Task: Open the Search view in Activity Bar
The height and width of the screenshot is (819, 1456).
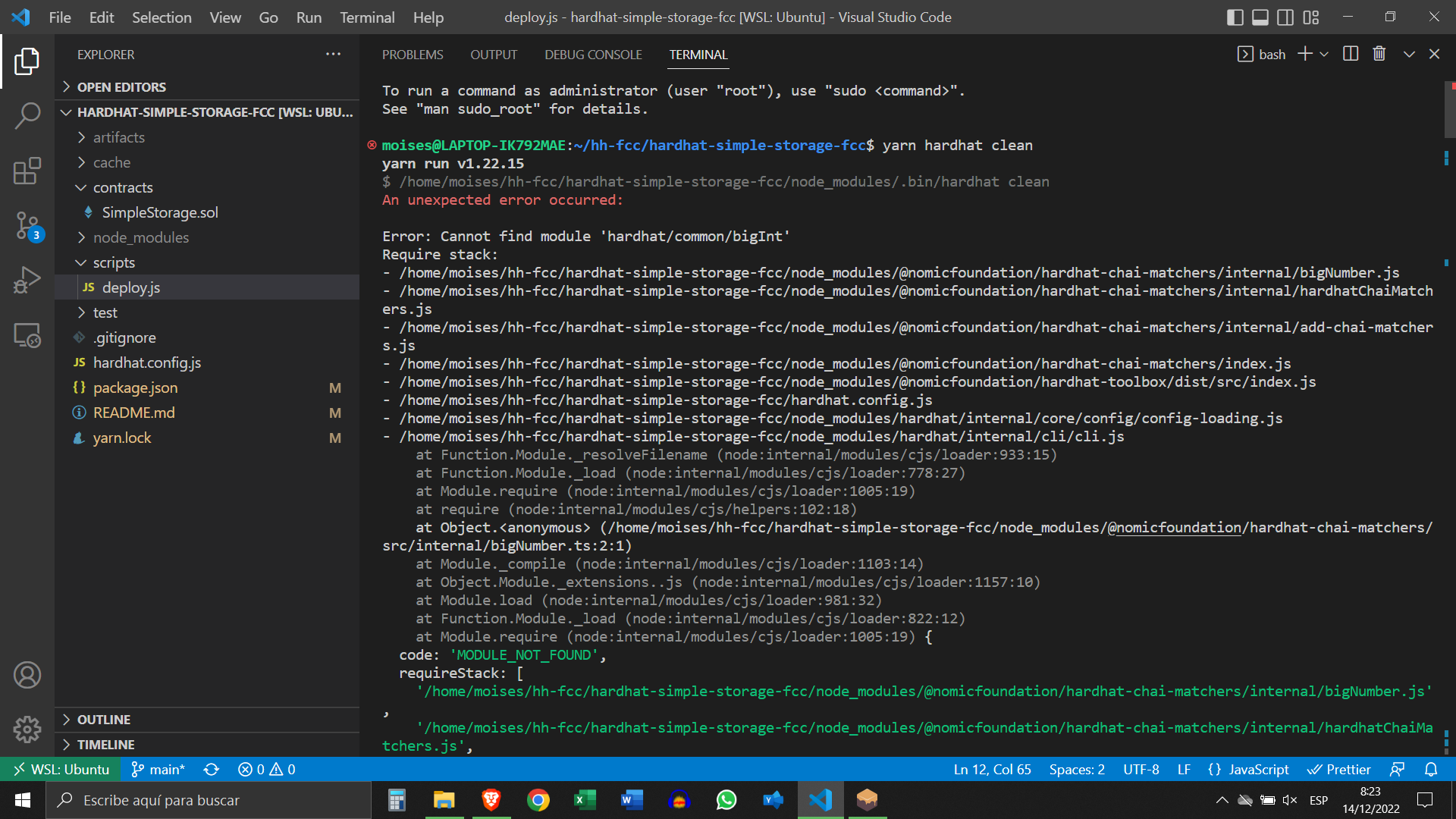Action: (x=27, y=116)
